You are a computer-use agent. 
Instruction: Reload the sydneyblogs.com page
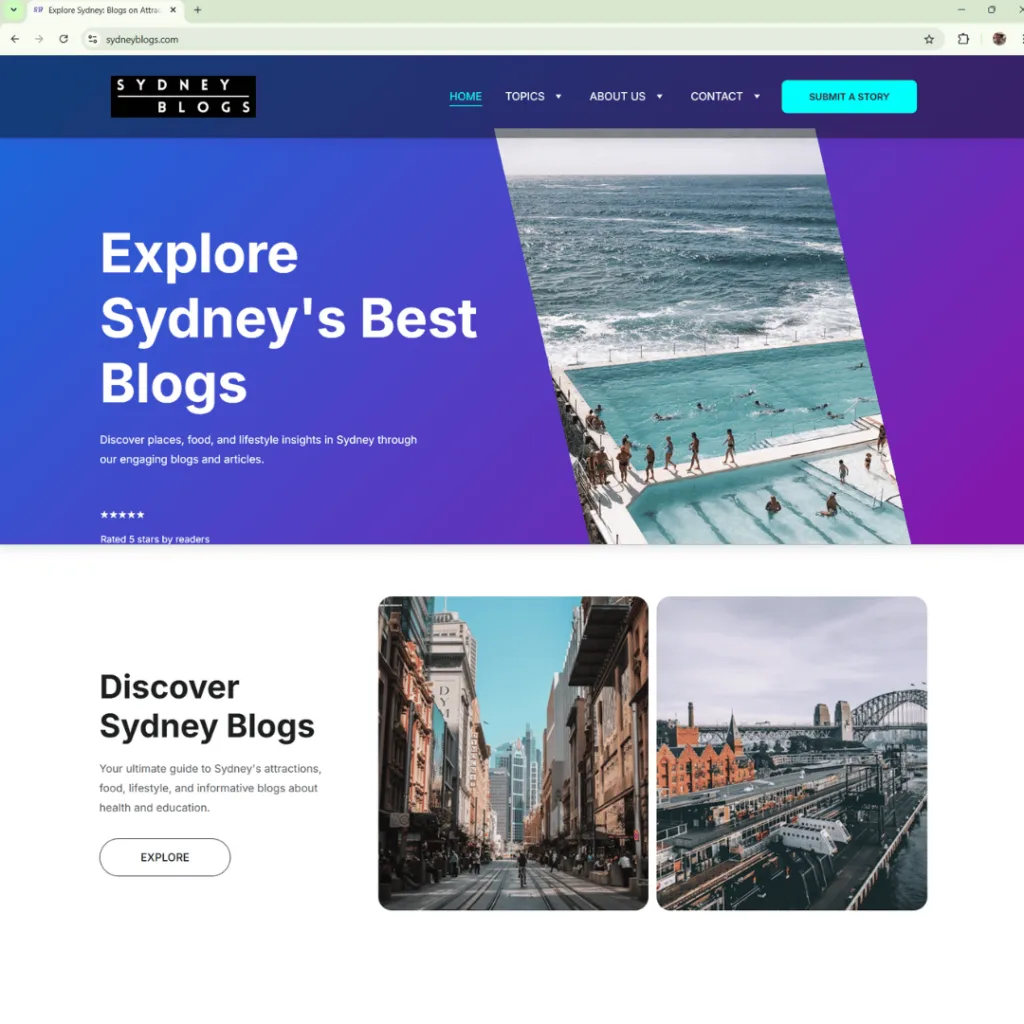(x=63, y=39)
